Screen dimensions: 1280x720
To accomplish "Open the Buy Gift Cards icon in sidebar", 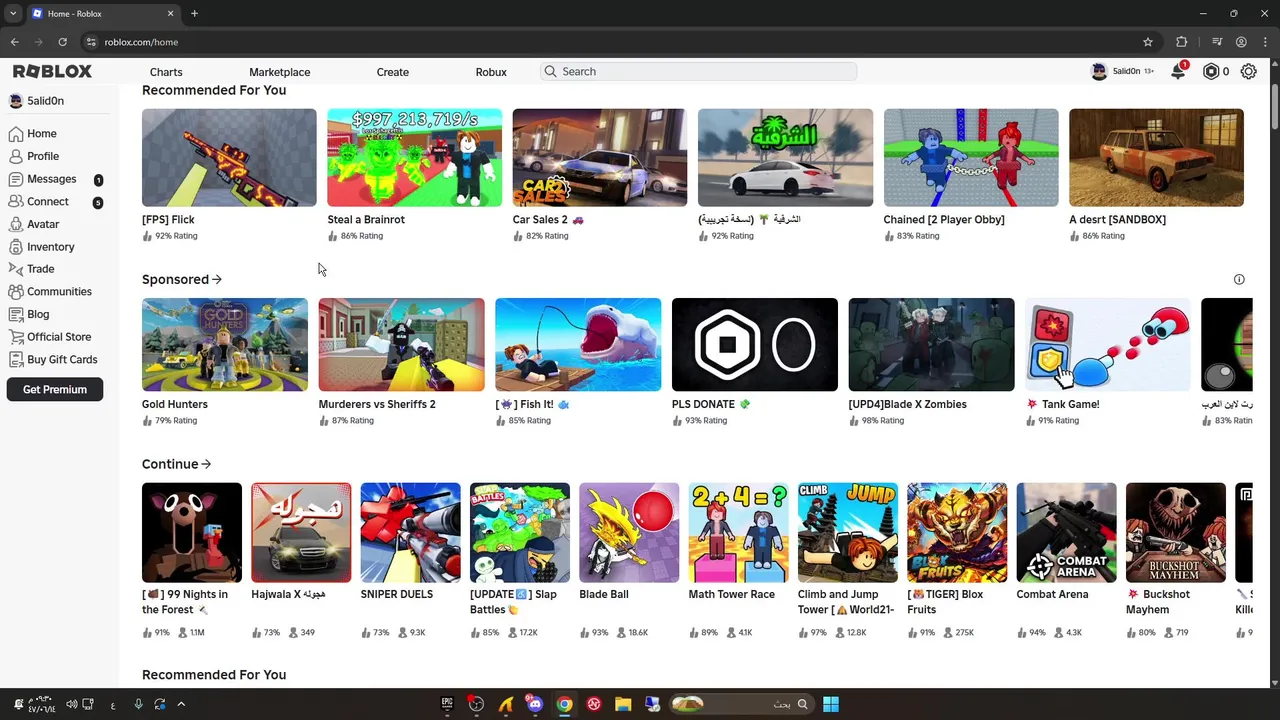I will click(x=16, y=359).
